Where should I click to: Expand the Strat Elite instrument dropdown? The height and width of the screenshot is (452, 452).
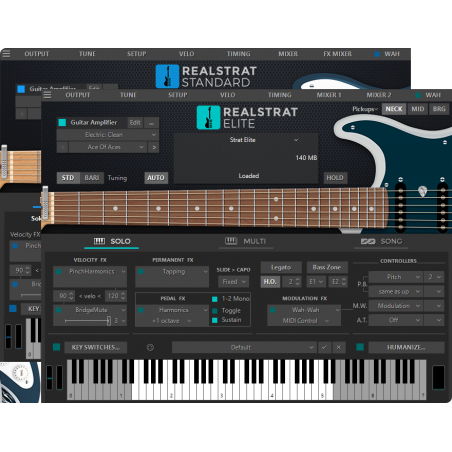[x=296, y=140]
